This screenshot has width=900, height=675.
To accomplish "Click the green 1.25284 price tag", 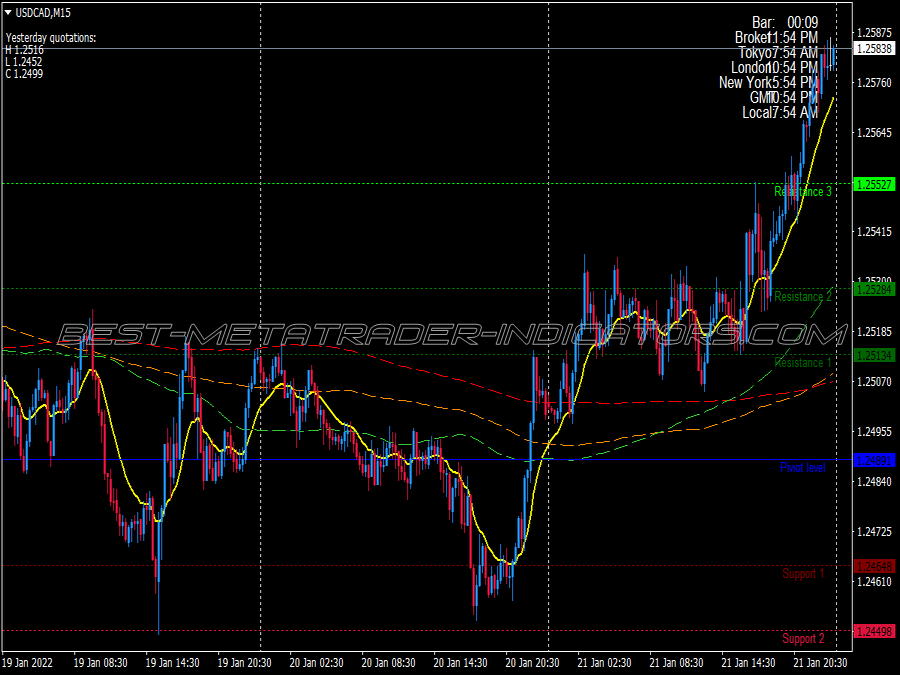I will 874,289.
